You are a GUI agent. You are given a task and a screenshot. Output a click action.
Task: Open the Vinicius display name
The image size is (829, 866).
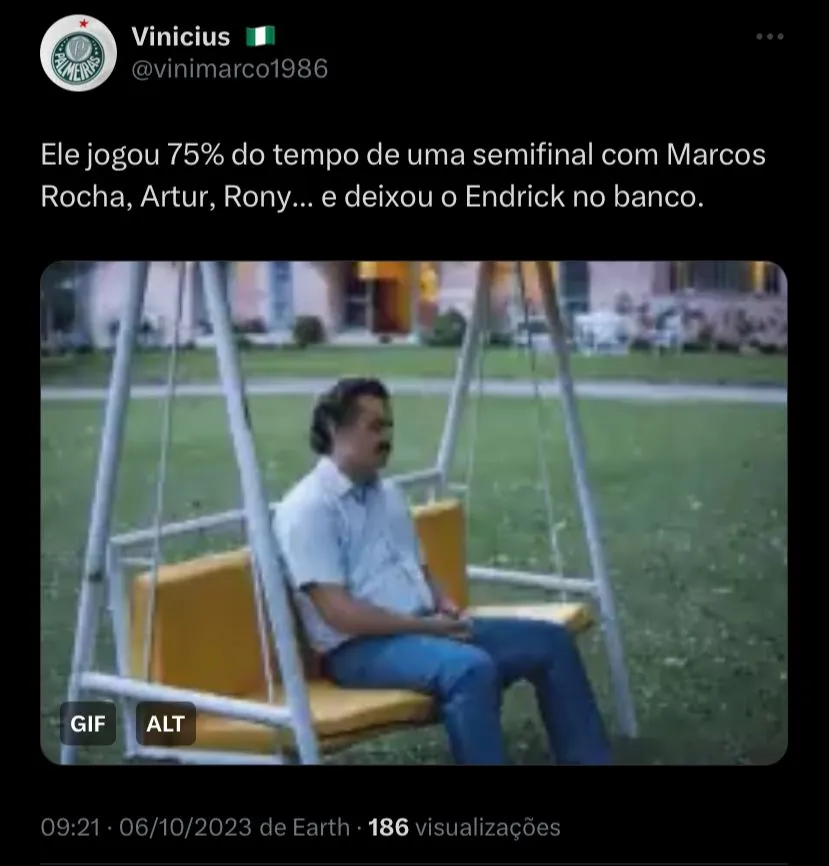point(181,37)
